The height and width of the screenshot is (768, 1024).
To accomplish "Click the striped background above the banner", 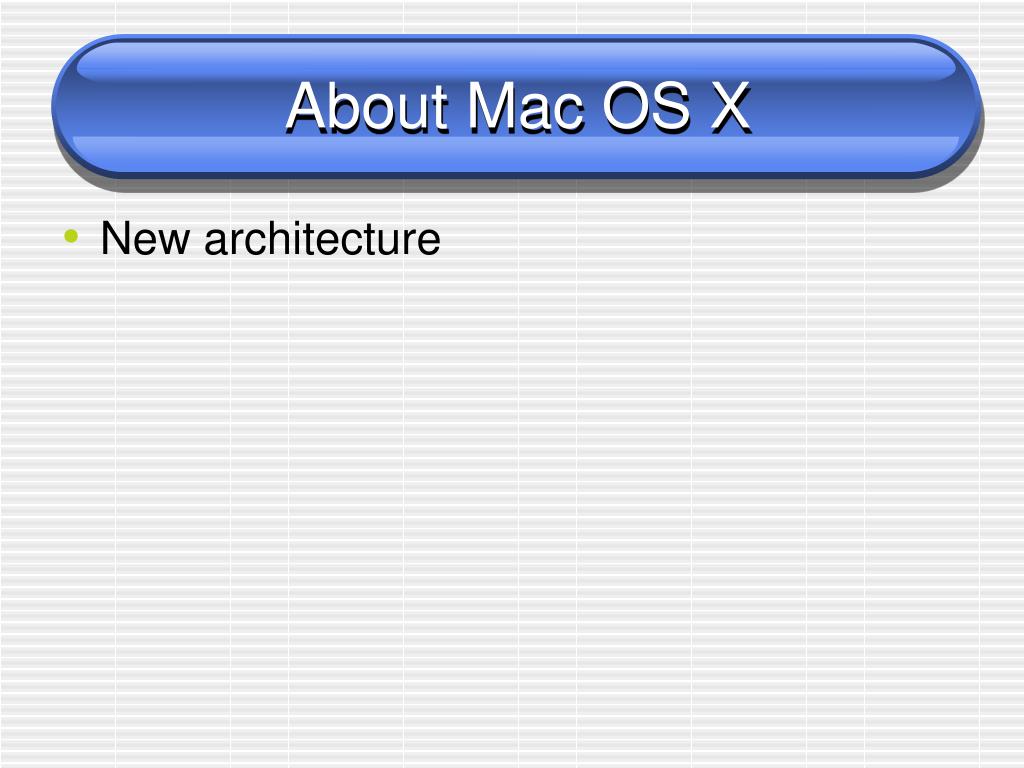I will point(512,16).
